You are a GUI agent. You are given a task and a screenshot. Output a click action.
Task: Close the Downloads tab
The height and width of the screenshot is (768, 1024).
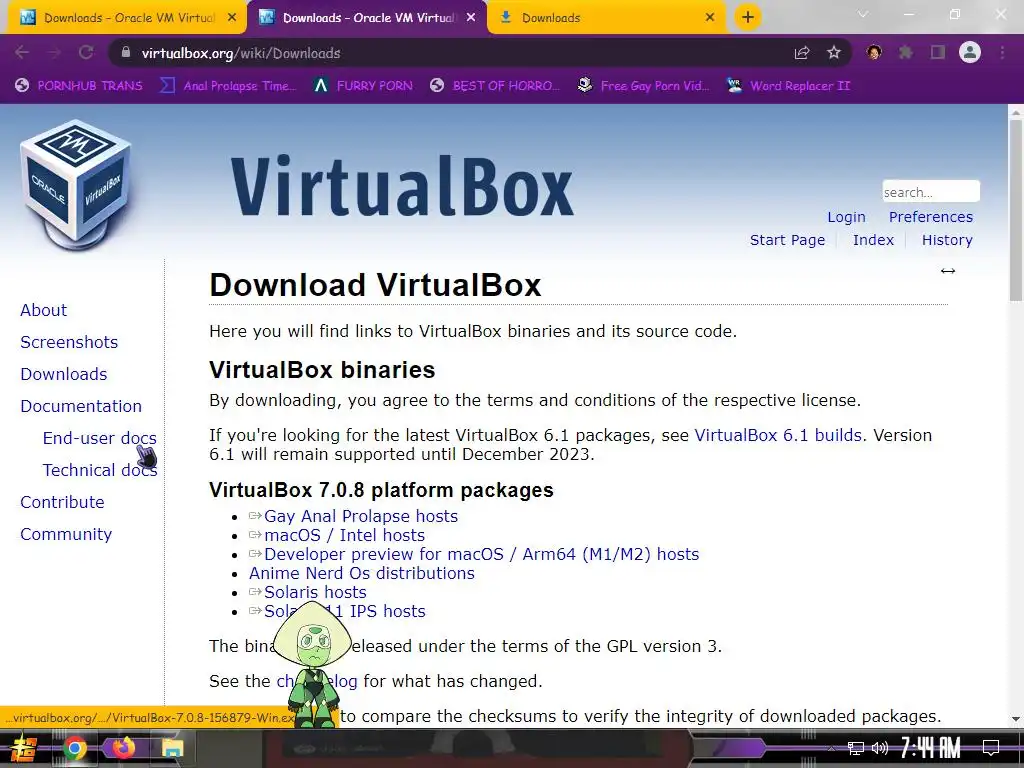click(x=710, y=18)
